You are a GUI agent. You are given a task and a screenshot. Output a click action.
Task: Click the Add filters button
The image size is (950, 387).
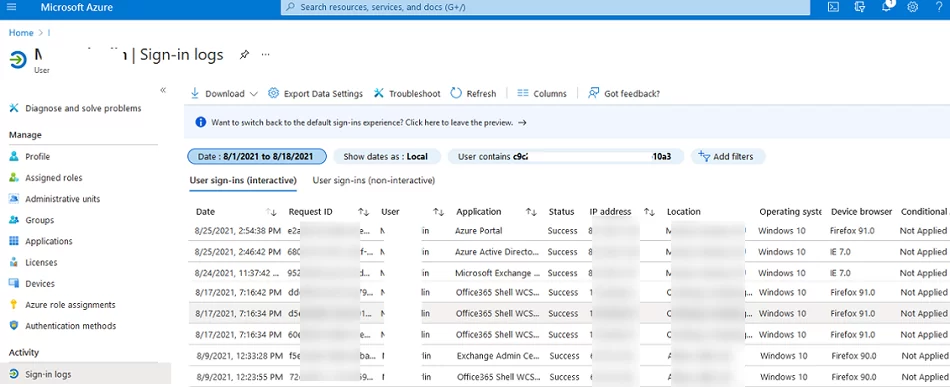(728, 156)
